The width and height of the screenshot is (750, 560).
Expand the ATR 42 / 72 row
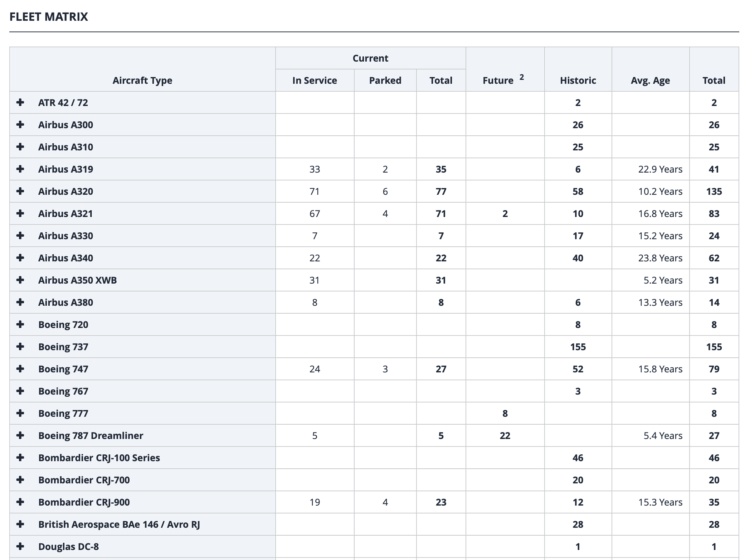click(20, 102)
